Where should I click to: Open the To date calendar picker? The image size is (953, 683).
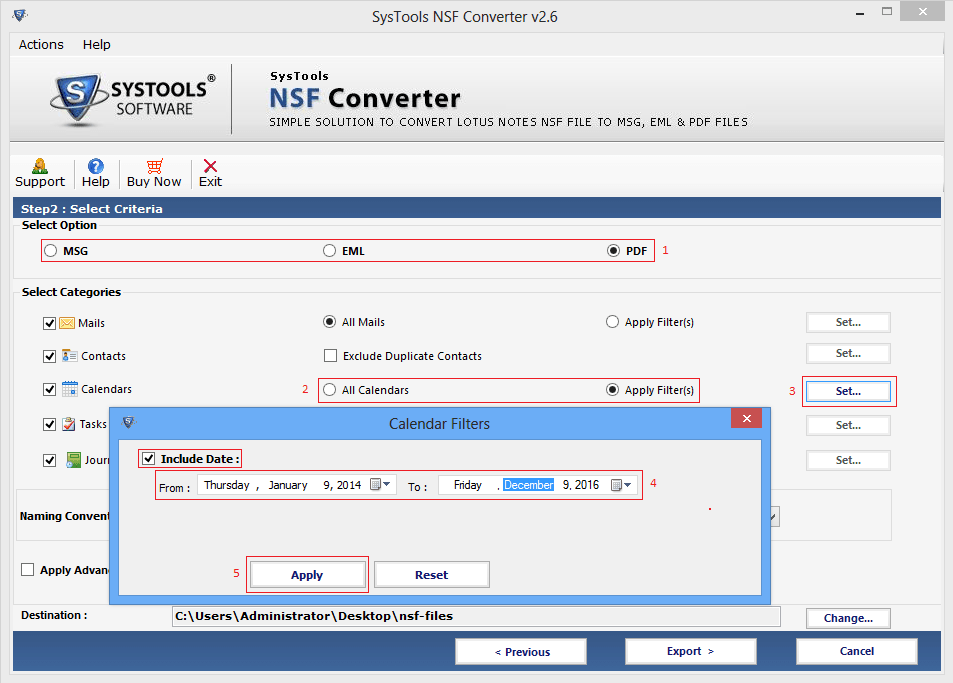621,485
